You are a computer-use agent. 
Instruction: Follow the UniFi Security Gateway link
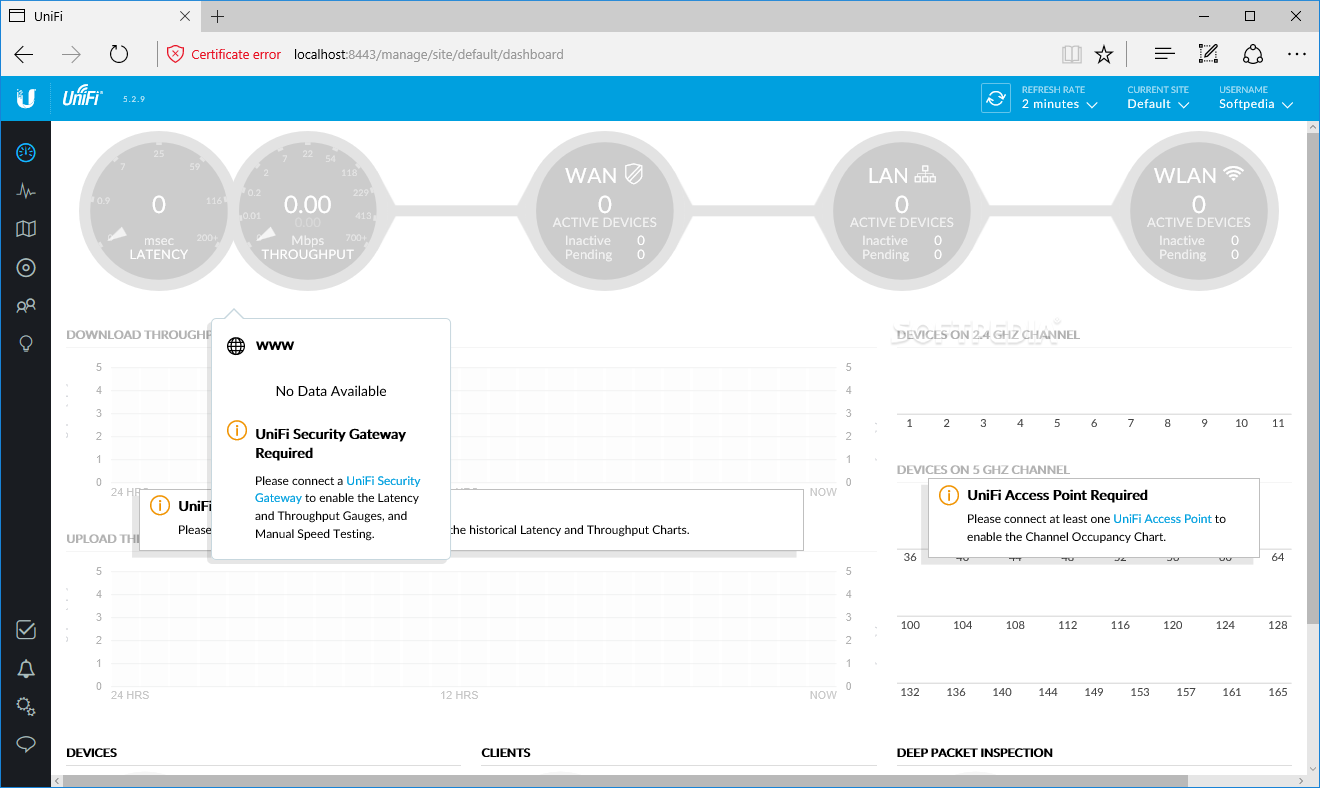[x=340, y=489]
